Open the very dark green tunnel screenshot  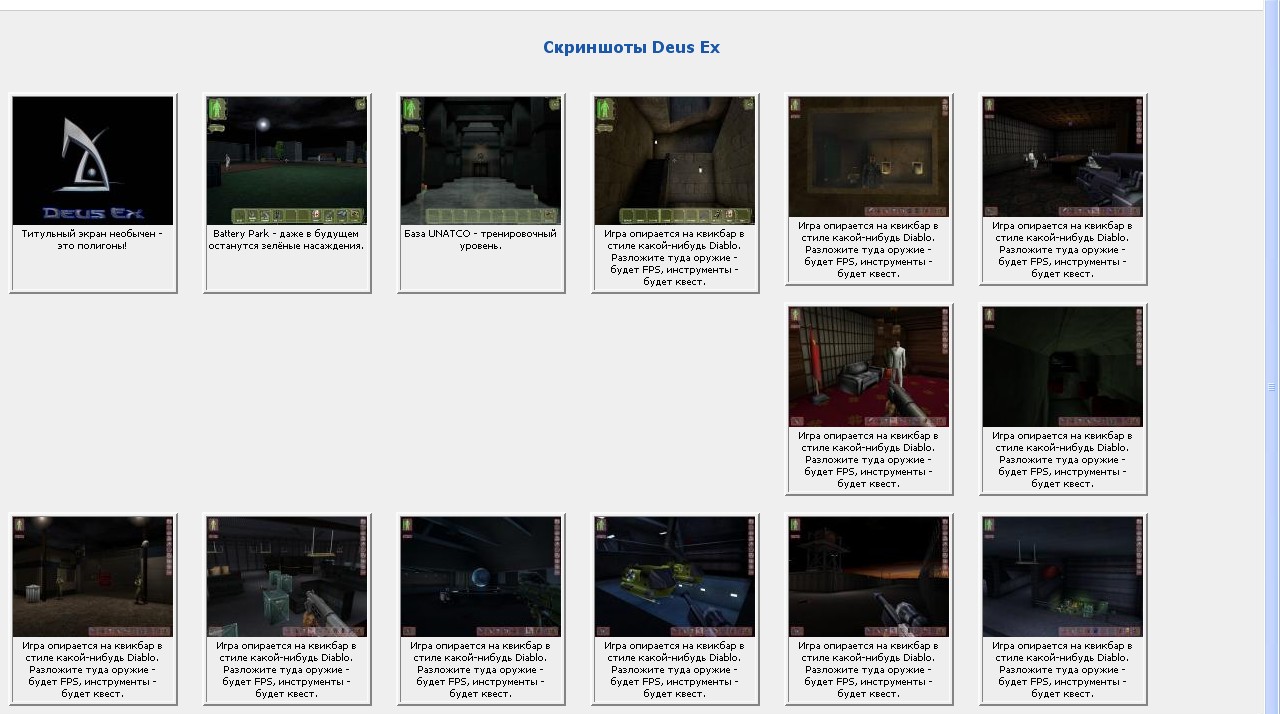tap(1063, 367)
